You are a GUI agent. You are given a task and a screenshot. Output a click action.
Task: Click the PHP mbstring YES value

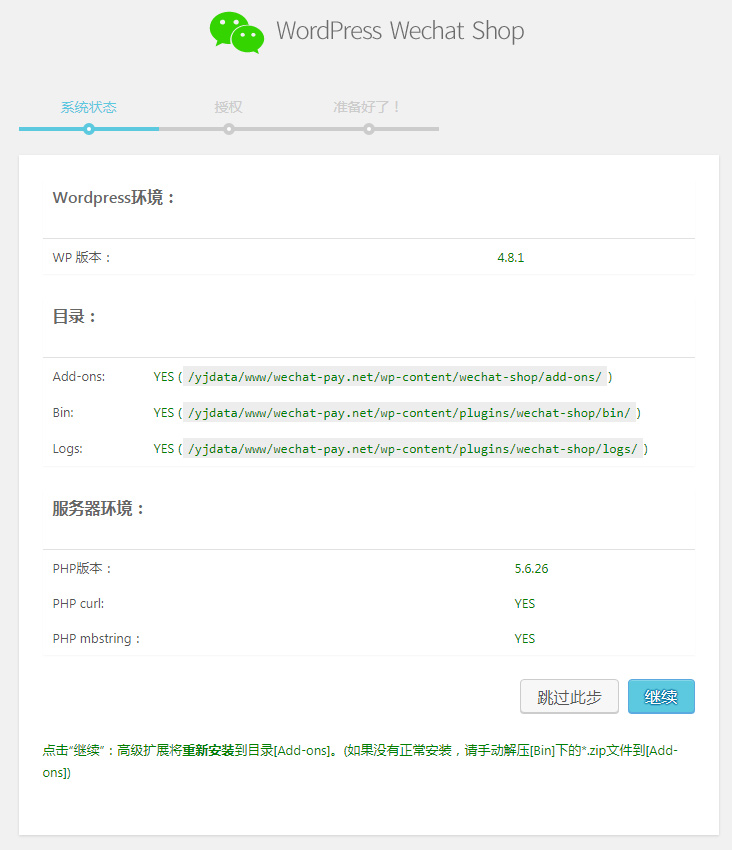pos(524,639)
